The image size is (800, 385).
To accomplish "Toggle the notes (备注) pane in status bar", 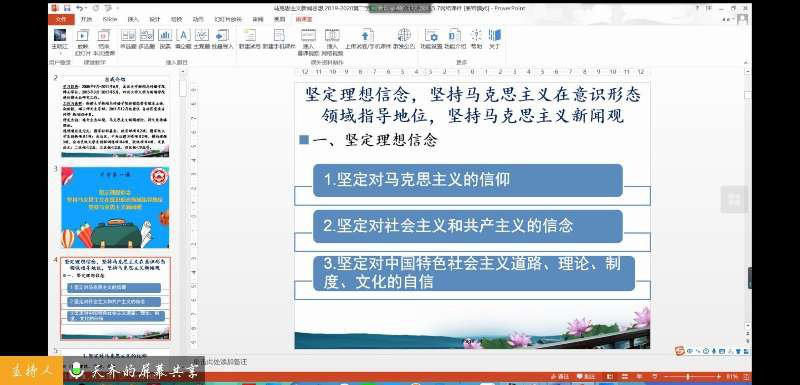I will (561, 376).
